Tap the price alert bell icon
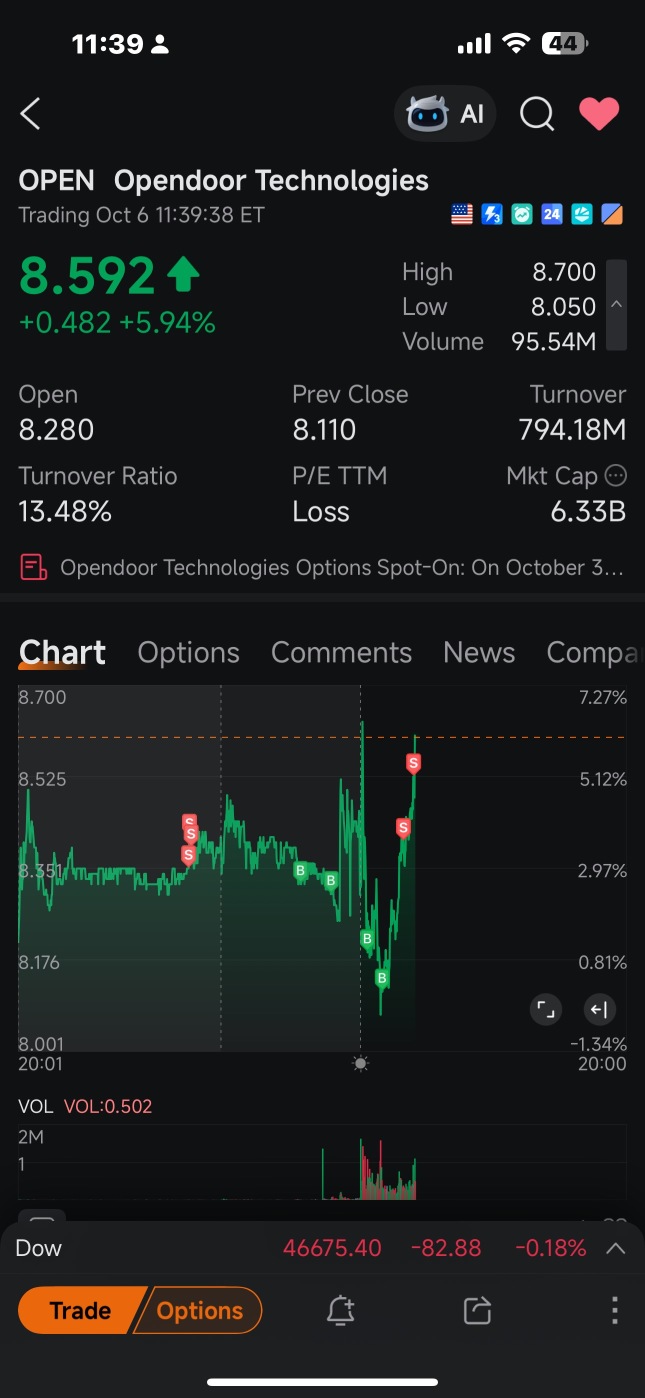 pos(341,1310)
